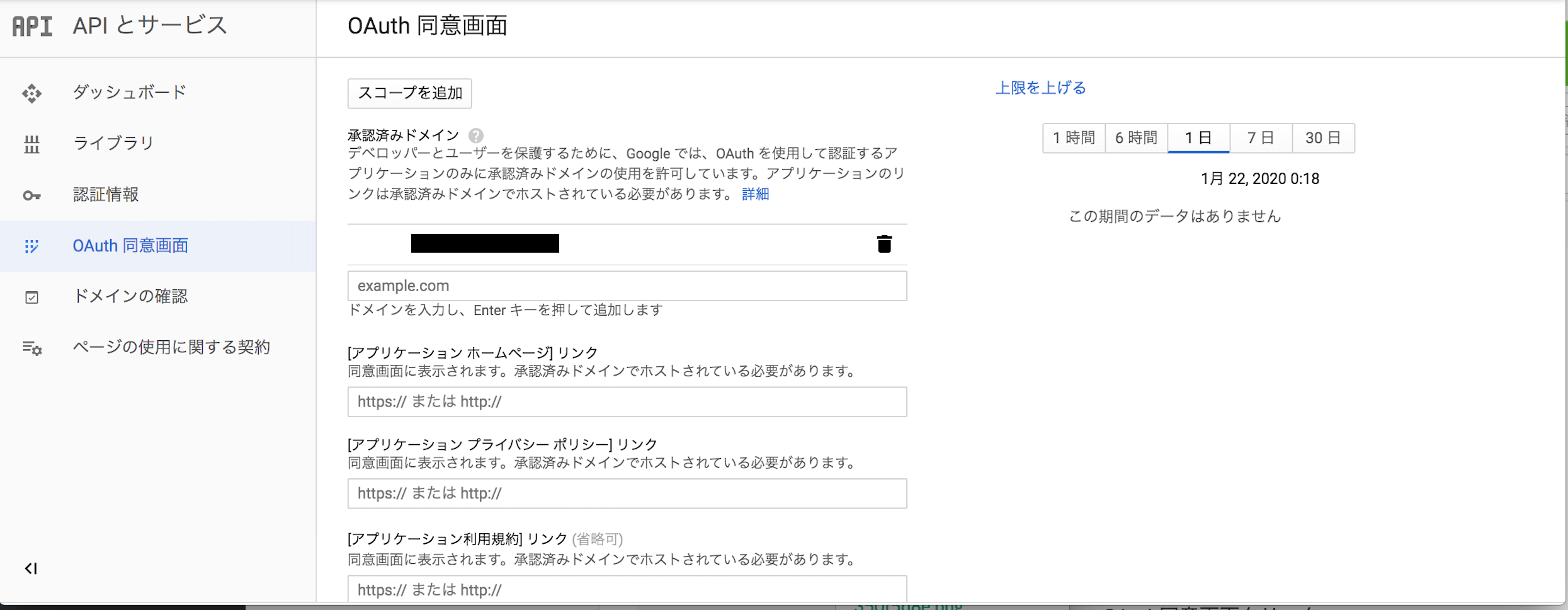Open ドメインの確認 via its checkmark icon

31,297
